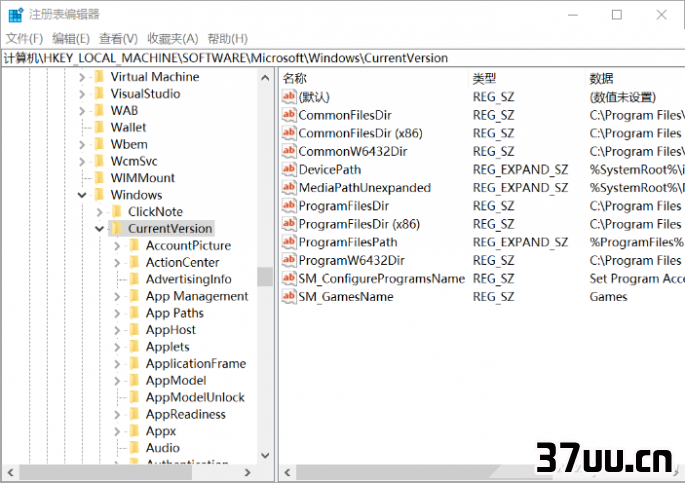The height and width of the screenshot is (483, 685).
Task: Click tree pane horizontal scrollbar right arrow
Action: [247, 472]
